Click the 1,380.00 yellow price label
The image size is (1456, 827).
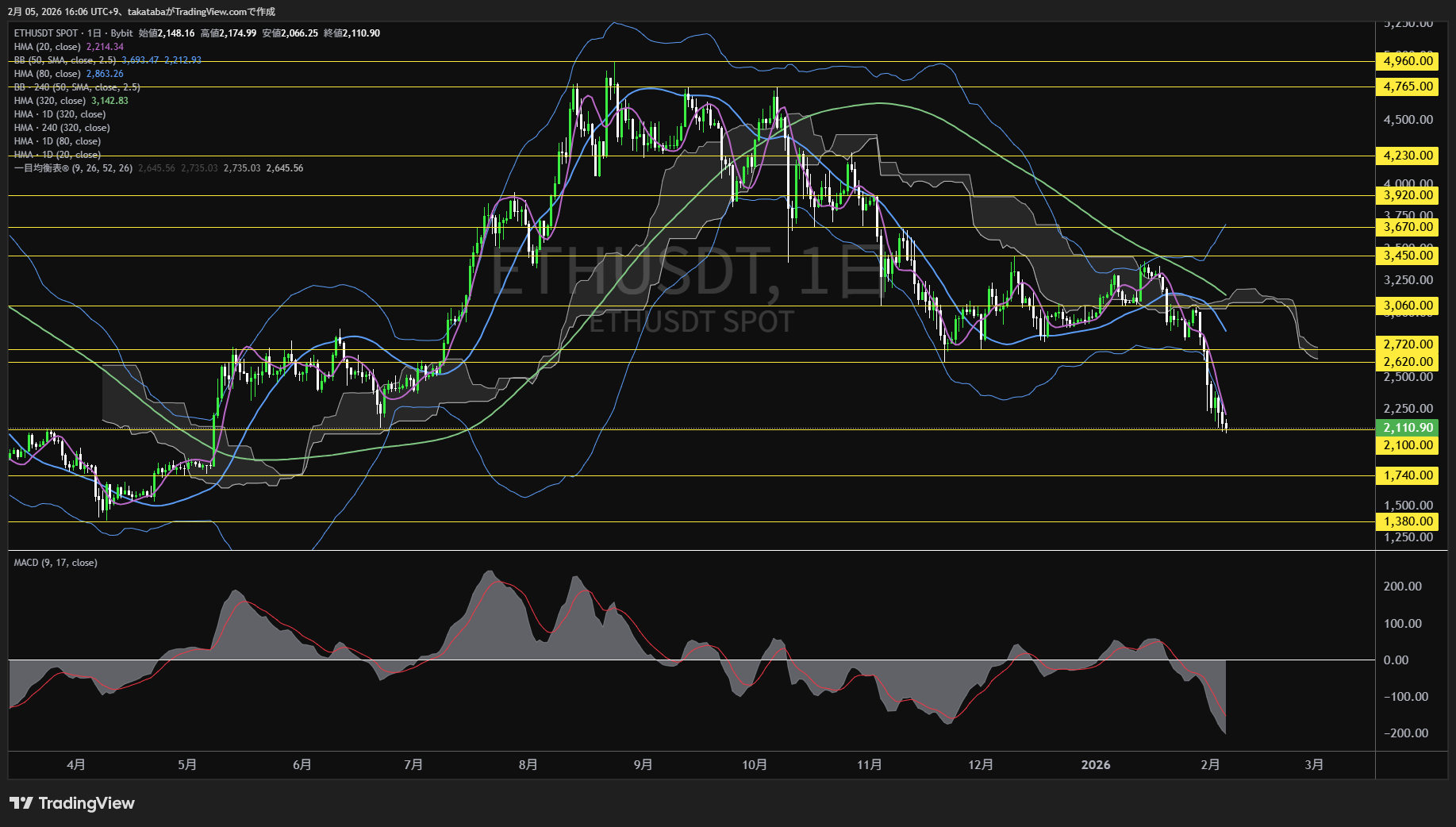1408,521
